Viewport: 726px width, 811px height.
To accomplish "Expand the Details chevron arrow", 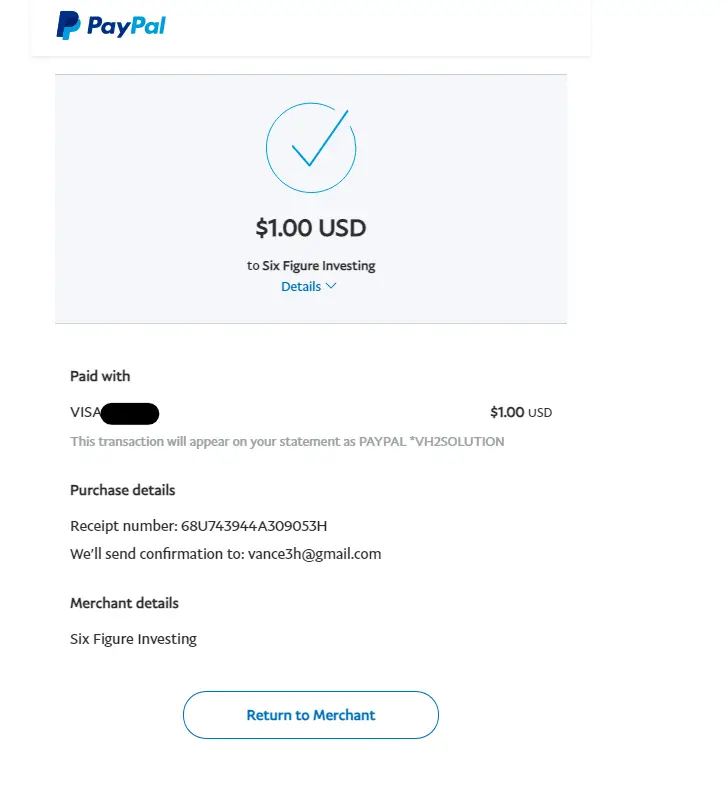I will (x=331, y=286).
